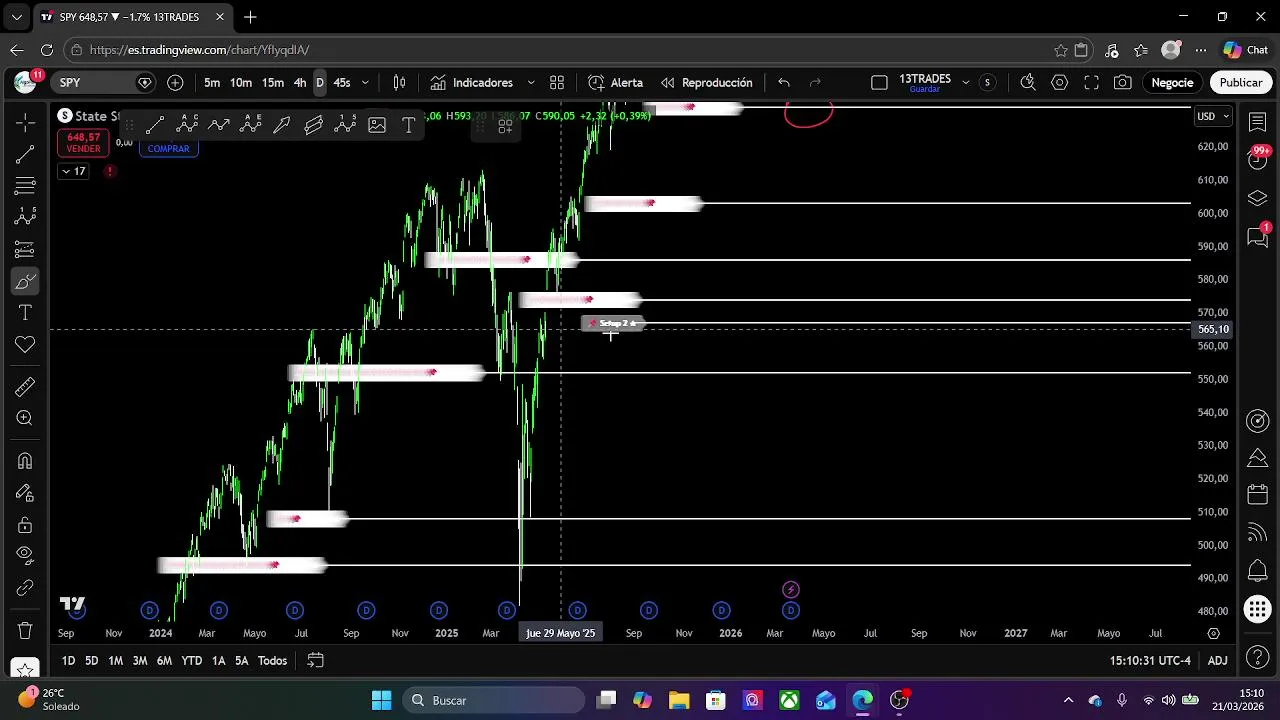Open the icons/heart favorites tool
The width and height of the screenshot is (1280, 720).
(25, 345)
